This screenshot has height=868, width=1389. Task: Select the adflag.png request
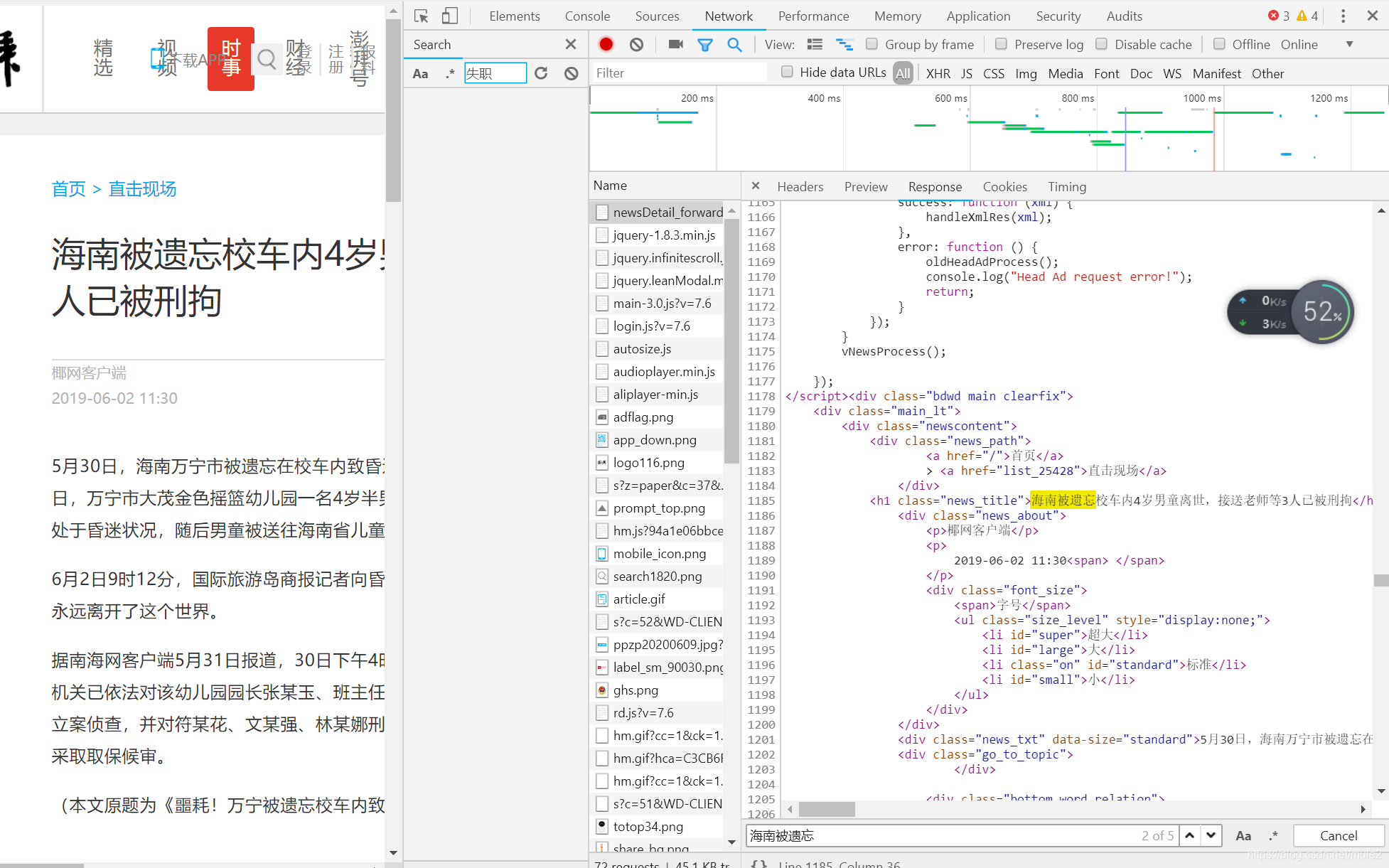coord(658,417)
